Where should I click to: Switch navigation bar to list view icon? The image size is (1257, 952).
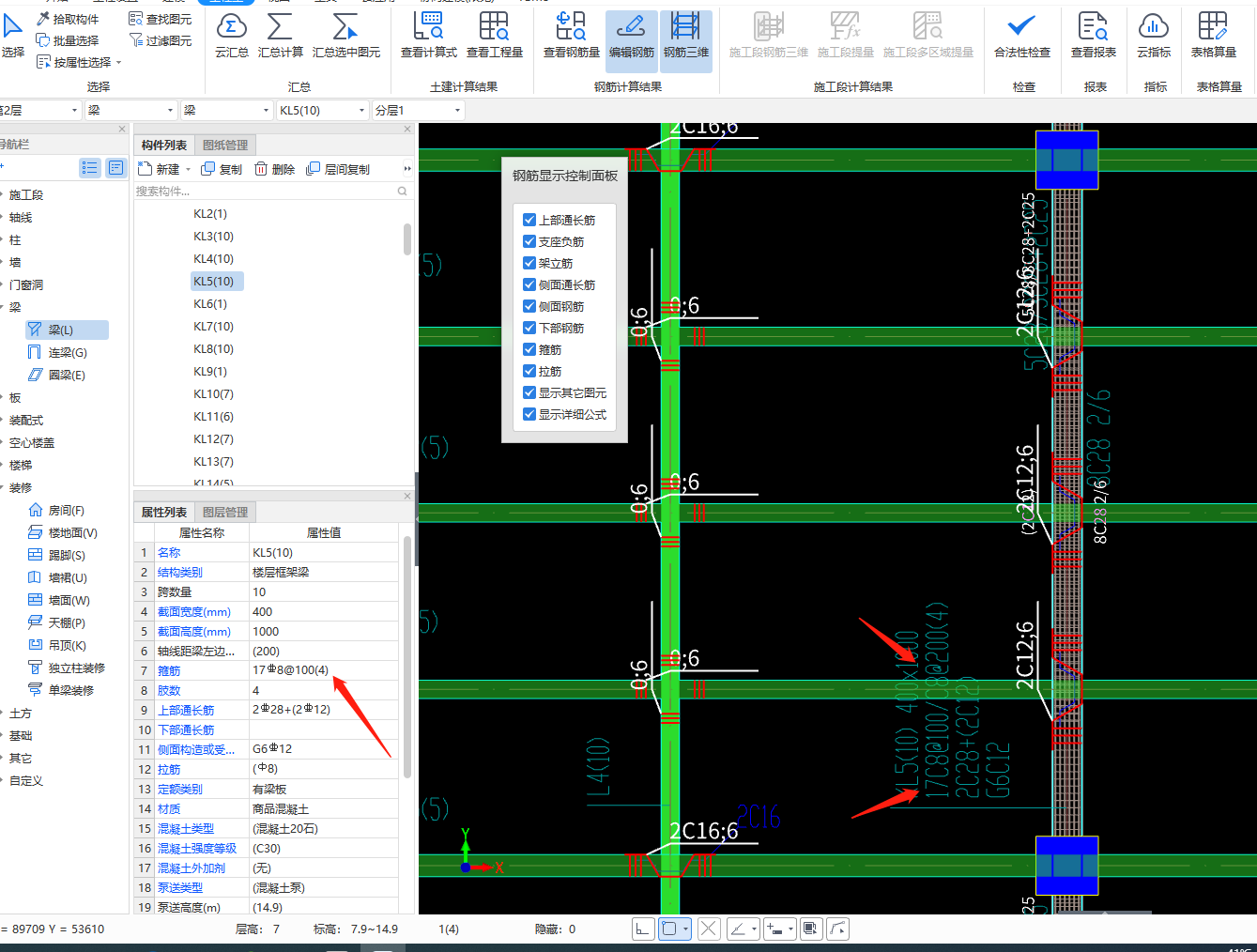click(x=90, y=167)
